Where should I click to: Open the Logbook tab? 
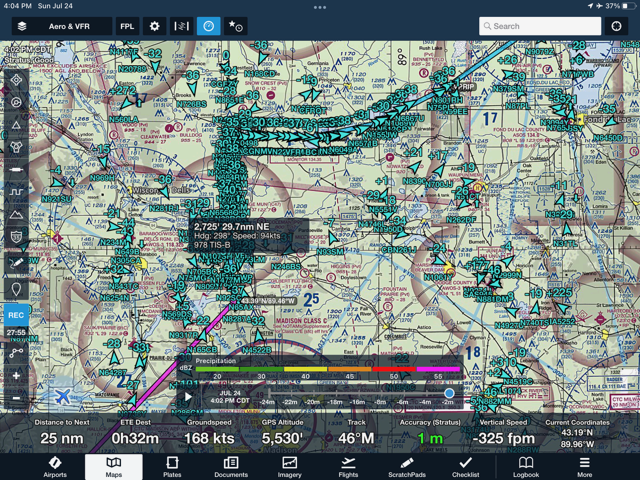tap(526, 467)
